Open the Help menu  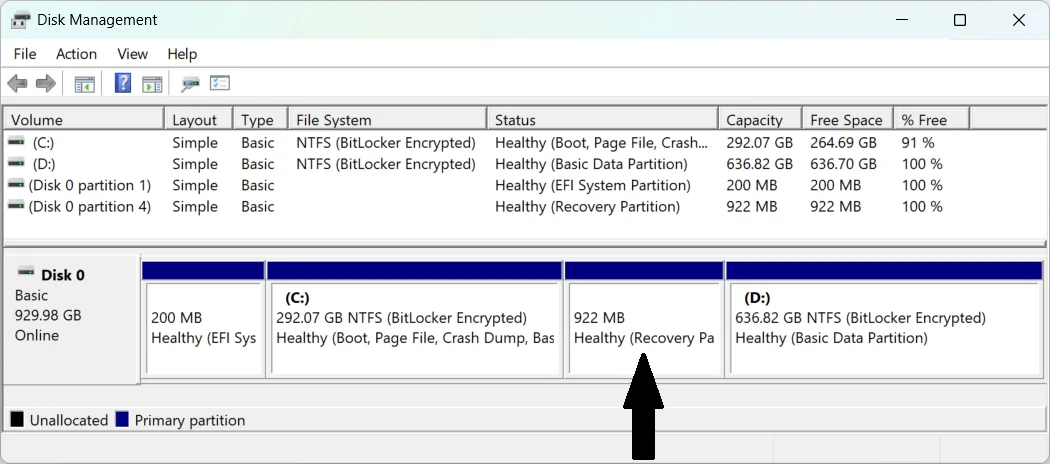[182, 54]
